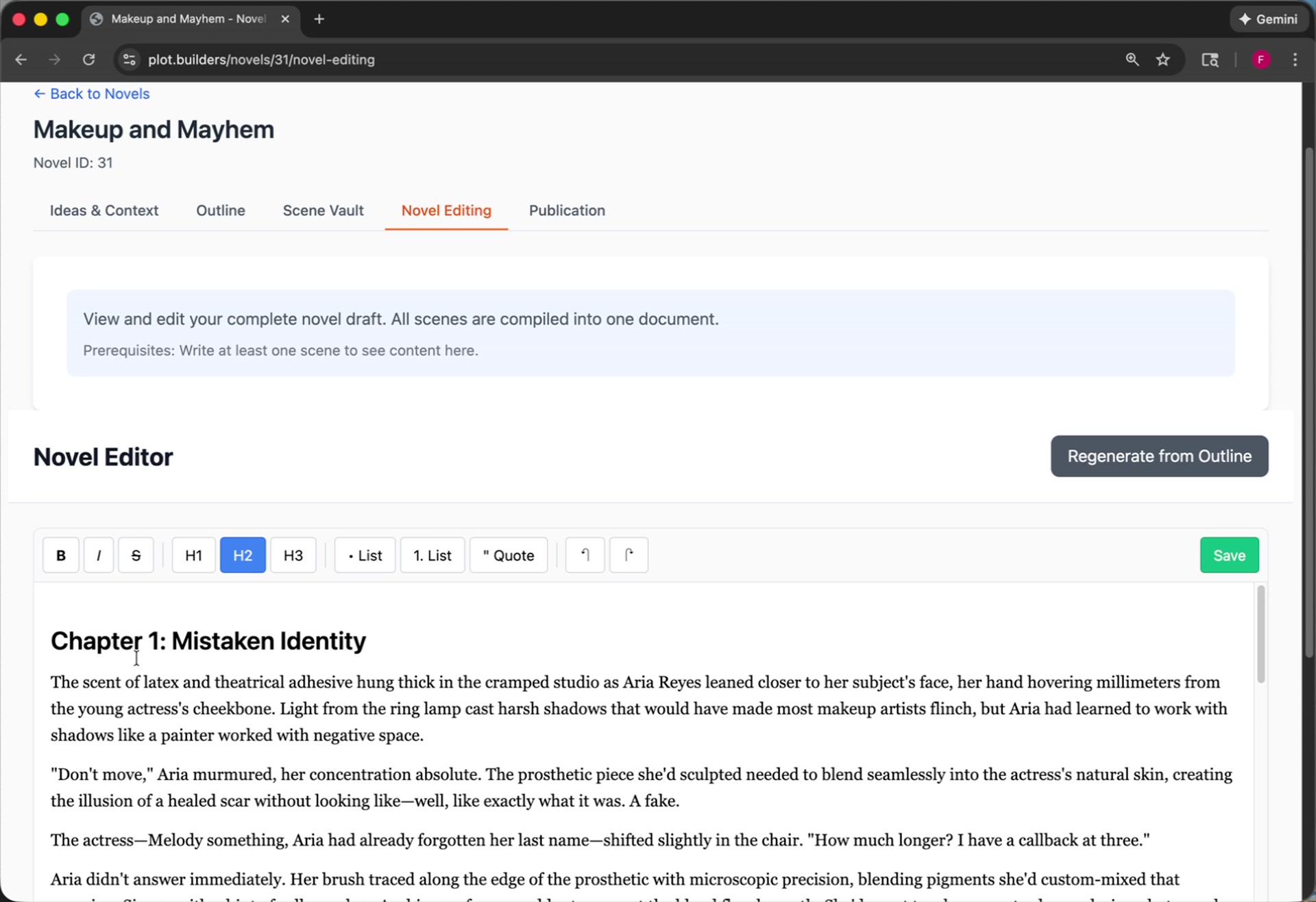This screenshot has width=1316, height=902.
Task: Toggle bullet List formatting
Action: (x=365, y=555)
